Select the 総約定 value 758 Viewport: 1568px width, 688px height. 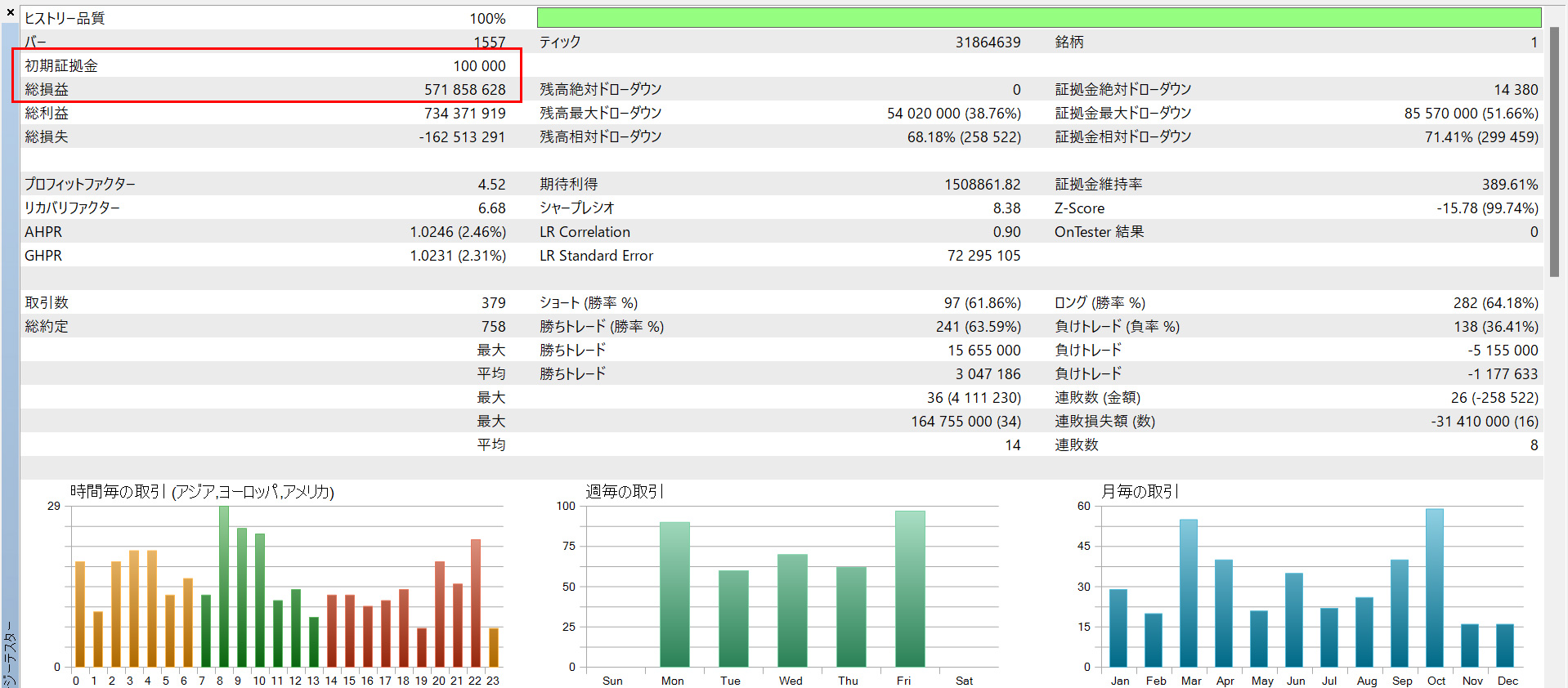click(x=494, y=326)
